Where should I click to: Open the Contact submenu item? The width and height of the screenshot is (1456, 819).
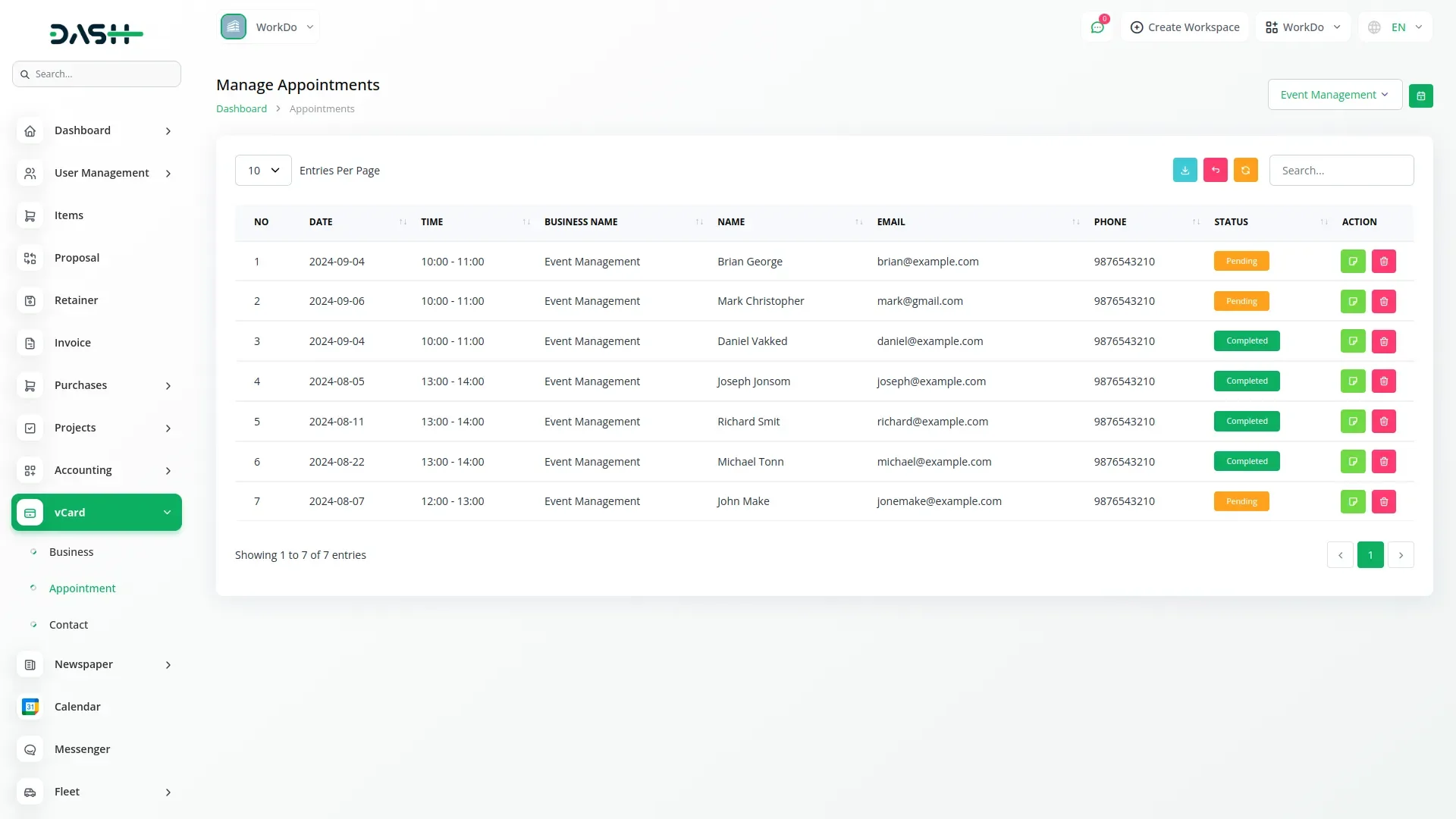click(x=68, y=625)
